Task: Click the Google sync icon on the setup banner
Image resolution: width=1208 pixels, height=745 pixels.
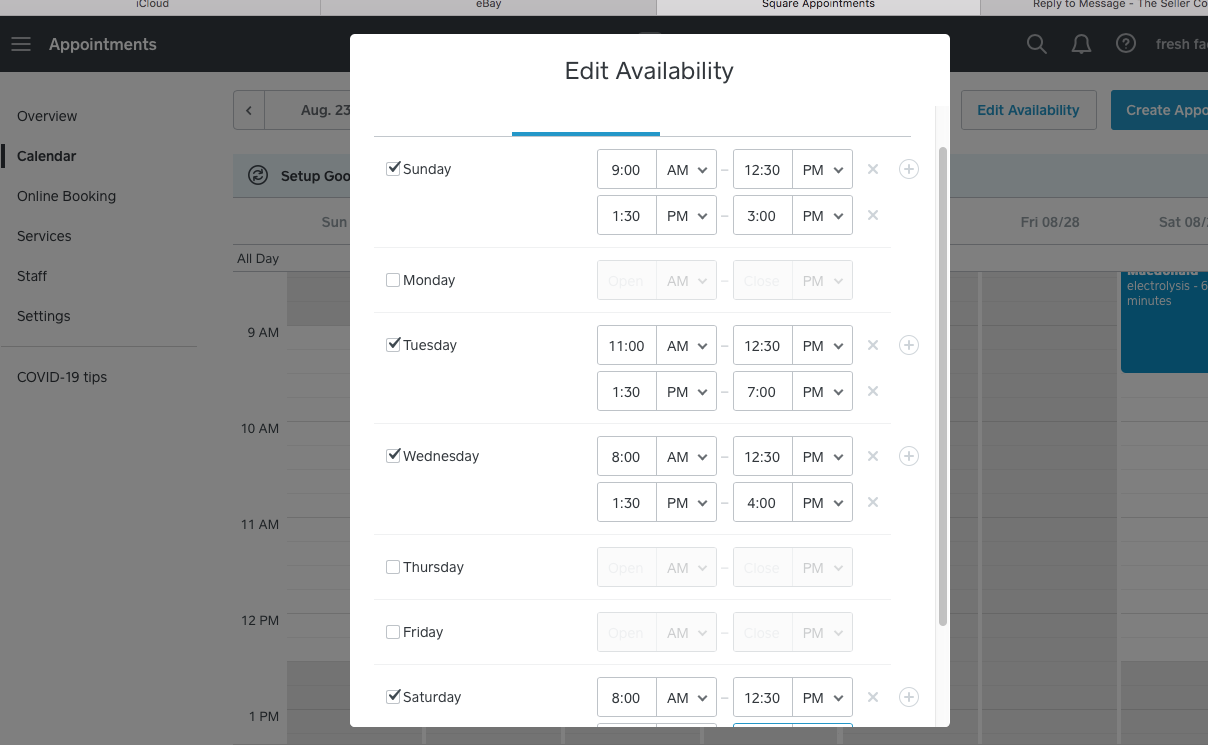Action: [260, 174]
